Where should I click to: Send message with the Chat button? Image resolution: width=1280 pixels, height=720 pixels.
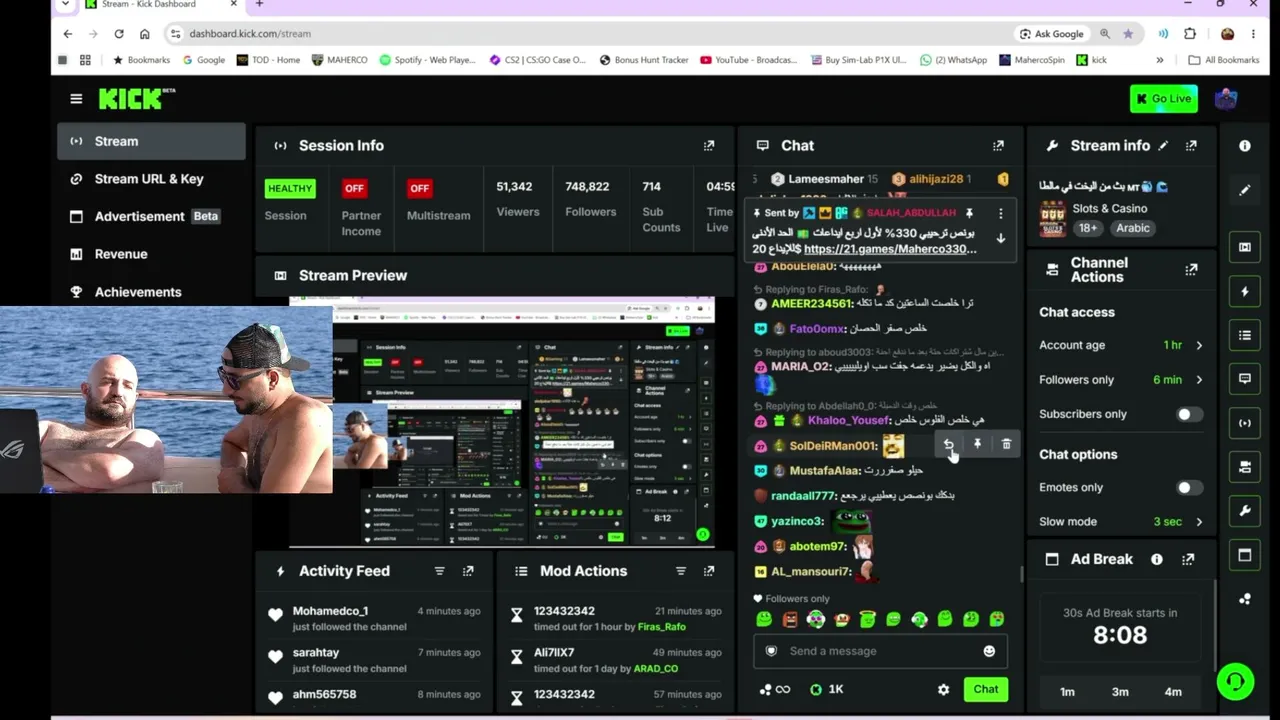point(986,689)
